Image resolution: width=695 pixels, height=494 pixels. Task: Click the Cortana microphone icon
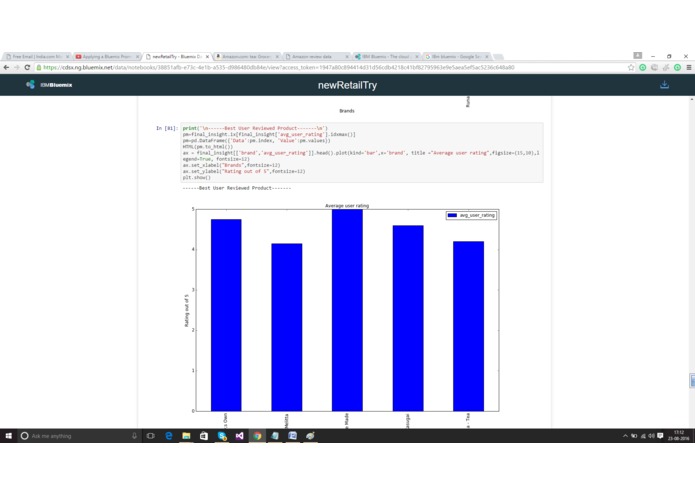click(x=134, y=436)
